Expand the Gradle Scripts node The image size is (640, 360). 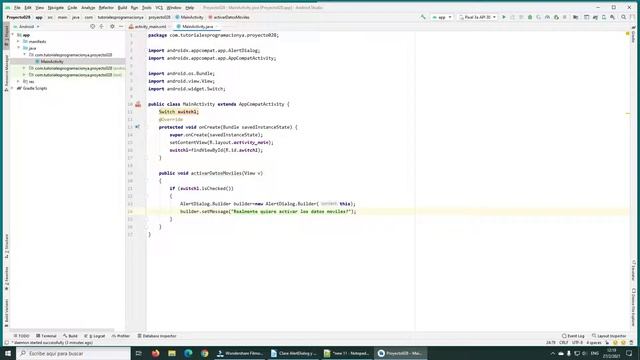[13, 88]
